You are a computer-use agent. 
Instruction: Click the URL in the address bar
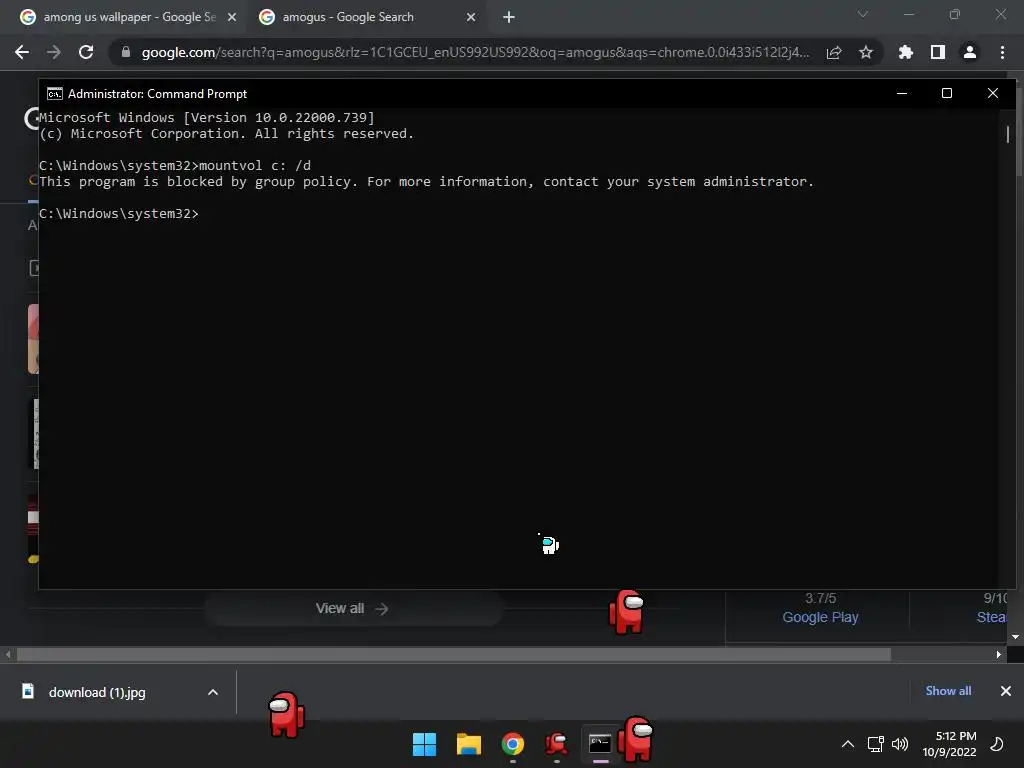[475, 52]
